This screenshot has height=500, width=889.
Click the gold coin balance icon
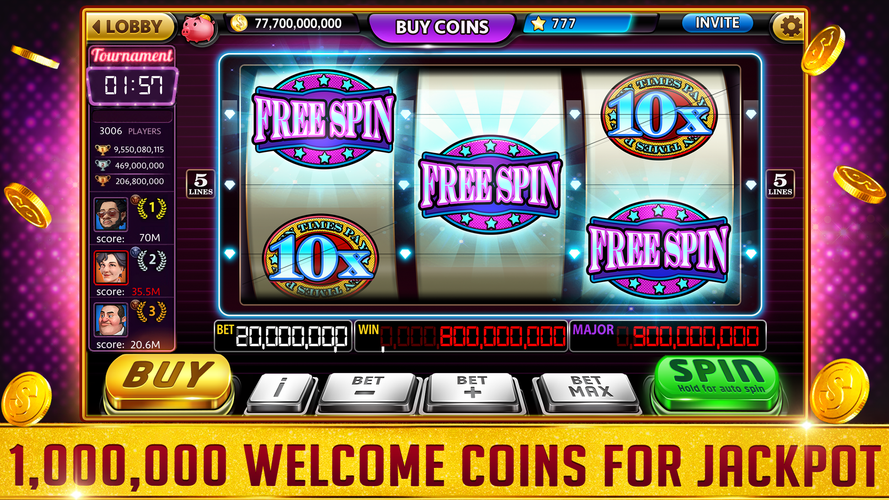(239, 23)
